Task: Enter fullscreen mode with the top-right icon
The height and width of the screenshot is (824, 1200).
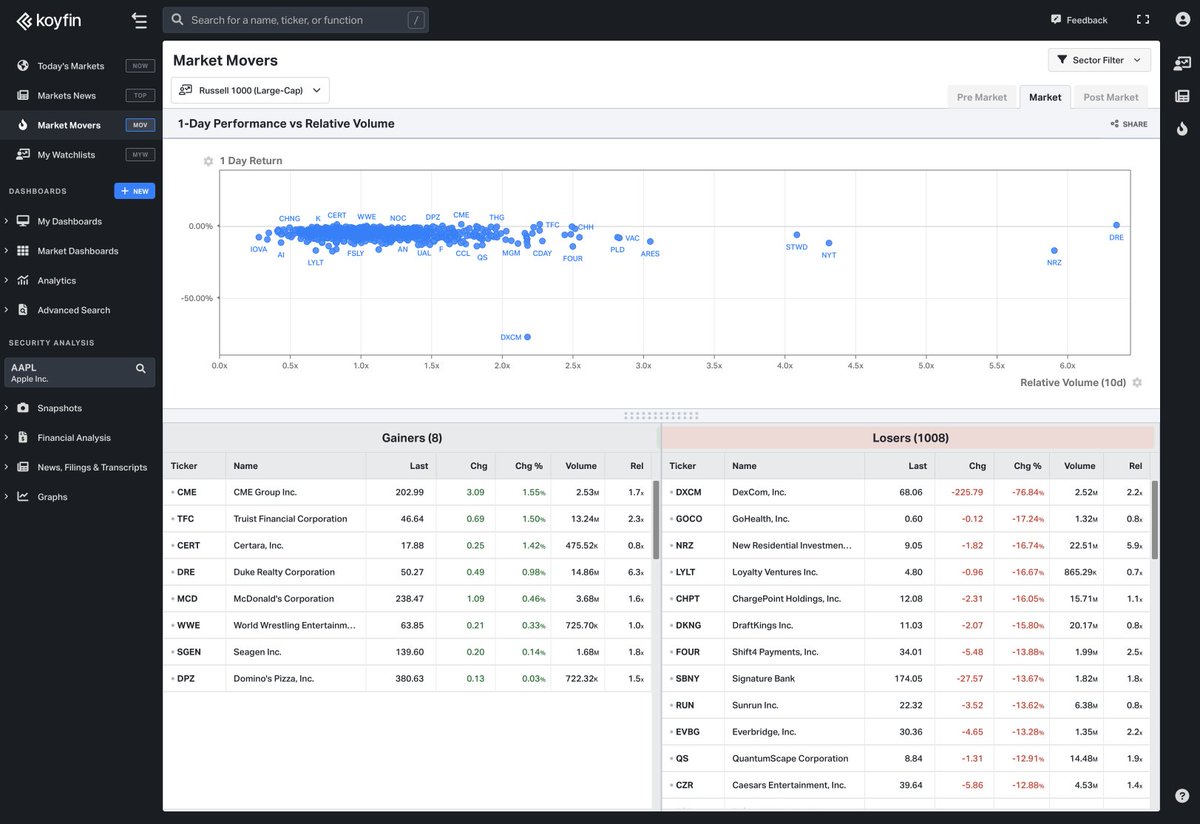Action: pos(1143,20)
